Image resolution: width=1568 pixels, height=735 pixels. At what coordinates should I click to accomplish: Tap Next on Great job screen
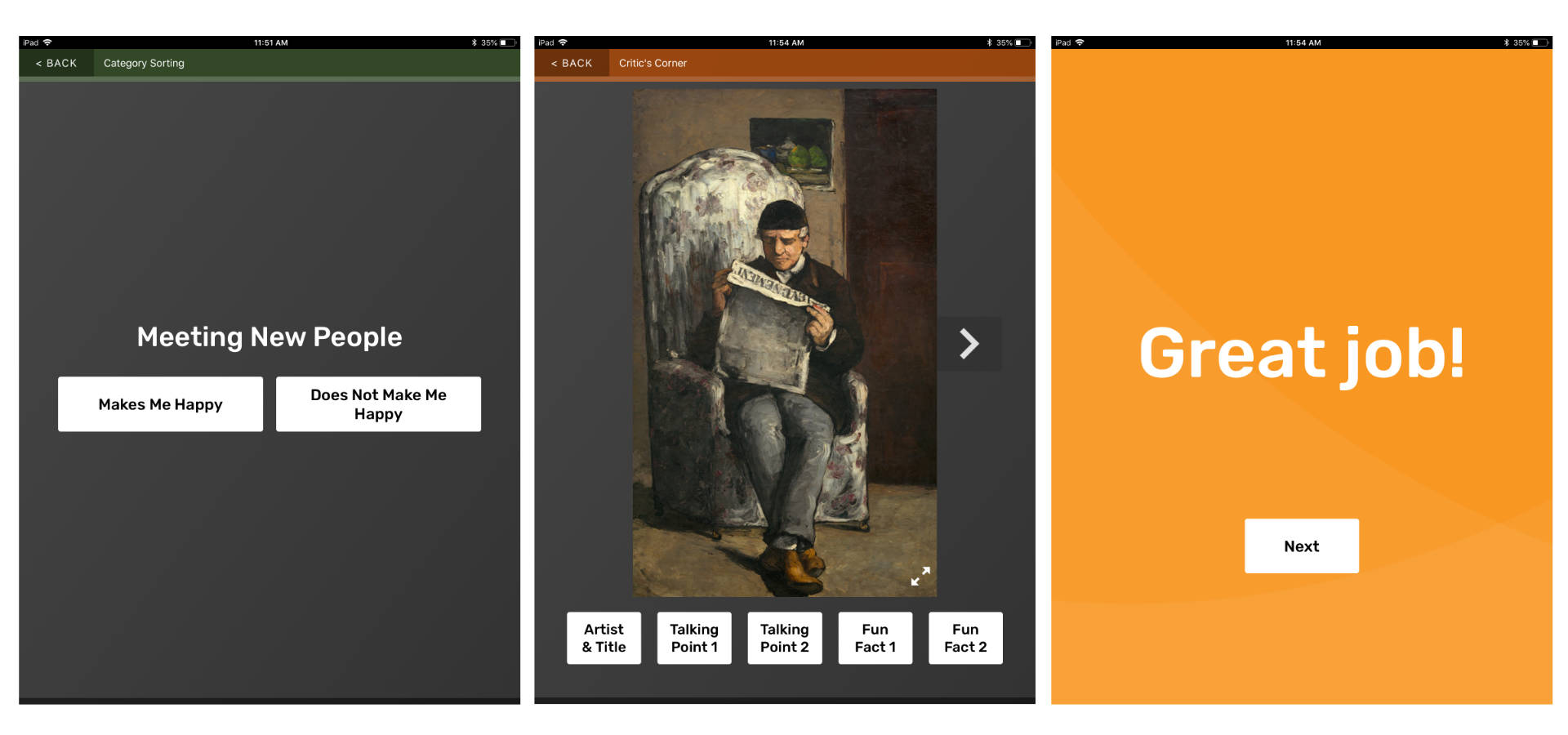click(x=1301, y=546)
